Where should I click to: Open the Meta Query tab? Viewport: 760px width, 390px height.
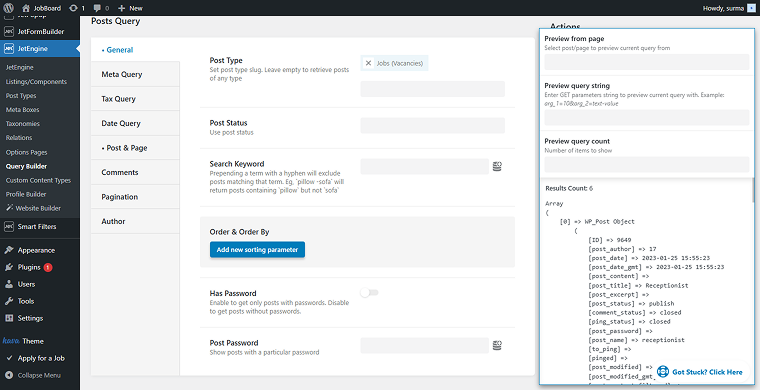coord(135,74)
